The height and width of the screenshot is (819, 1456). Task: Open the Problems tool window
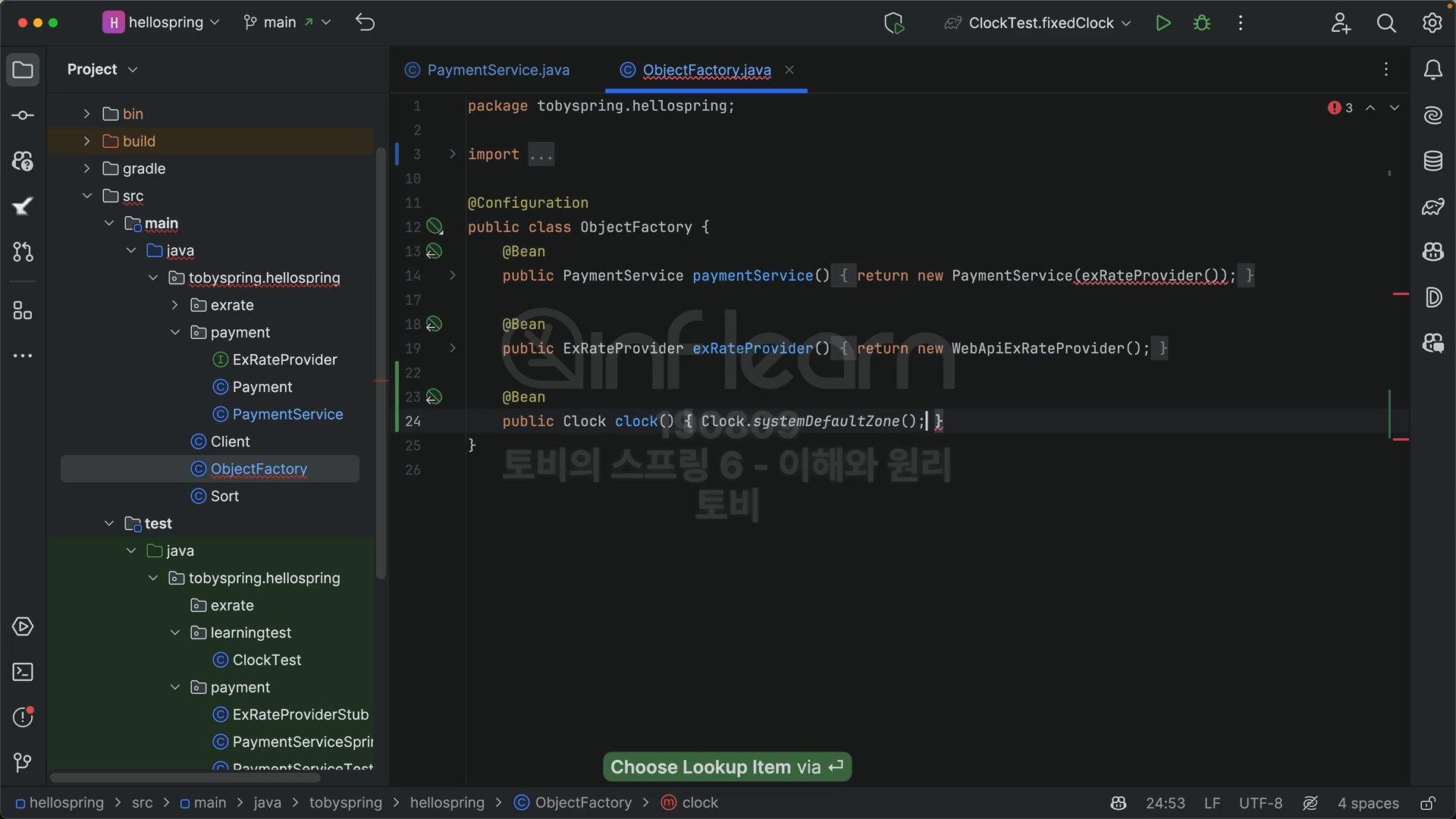(23, 717)
